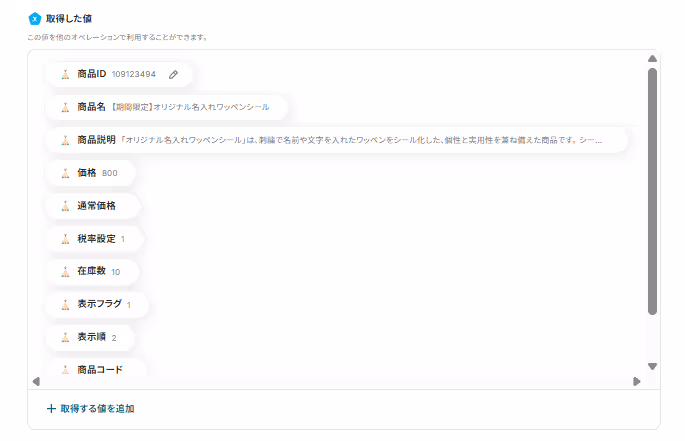The height and width of the screenshot is (441, 685).
Task: Click the app icon on 税率設定 row
Action: (65, 239)
